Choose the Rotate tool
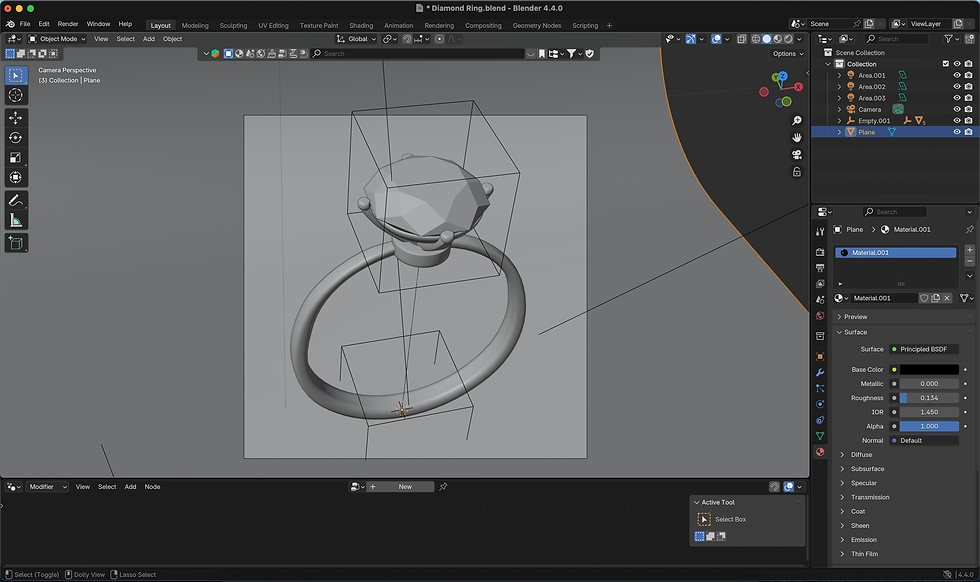Image resolution: width=980 pixels, height=582 pixels. click(16, 138)
